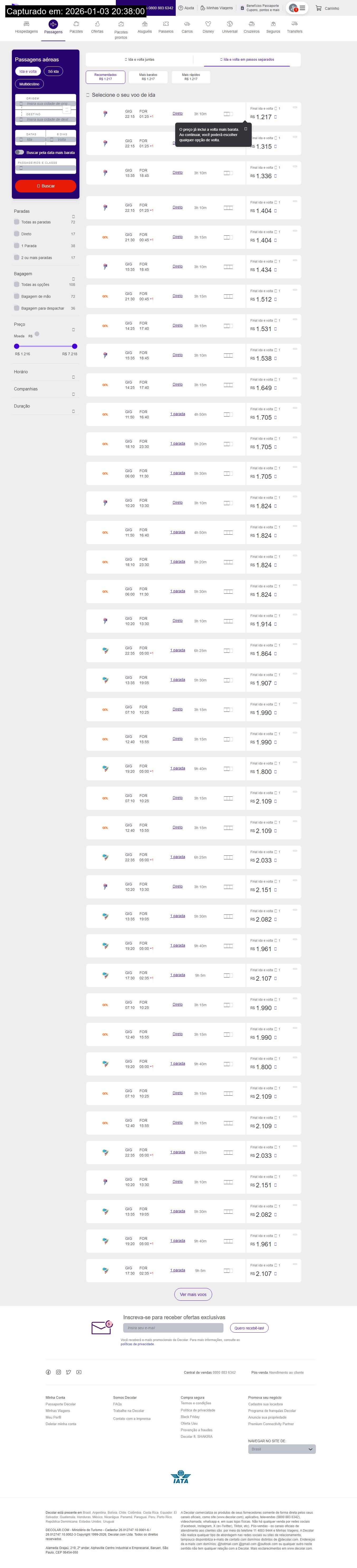The width and height of the screenshot is (357, 1568).
Task: Open the Carros rental icon
Action: [x=187, y=24]
